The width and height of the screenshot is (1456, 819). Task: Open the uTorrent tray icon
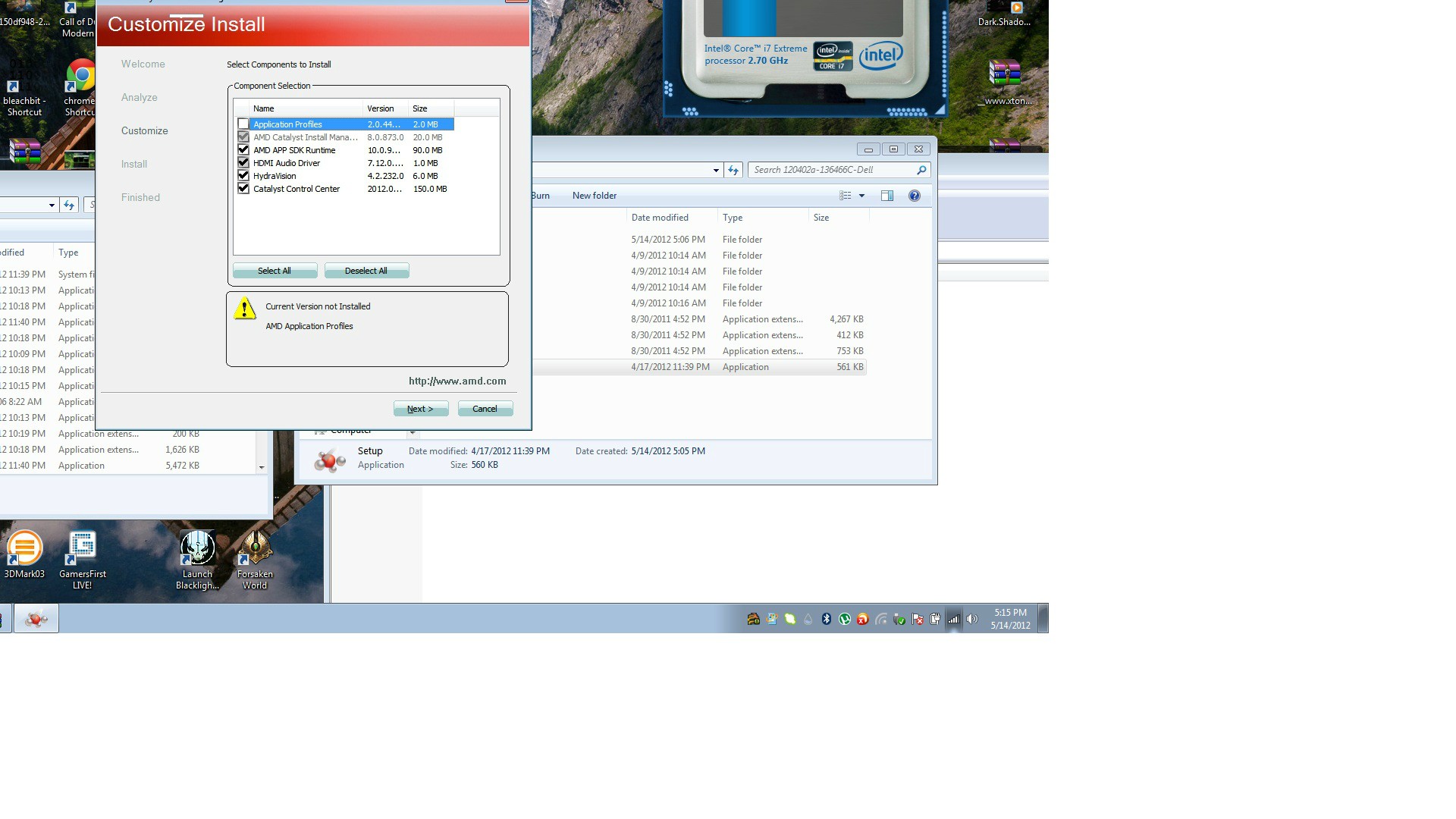[x=845, y=620]
